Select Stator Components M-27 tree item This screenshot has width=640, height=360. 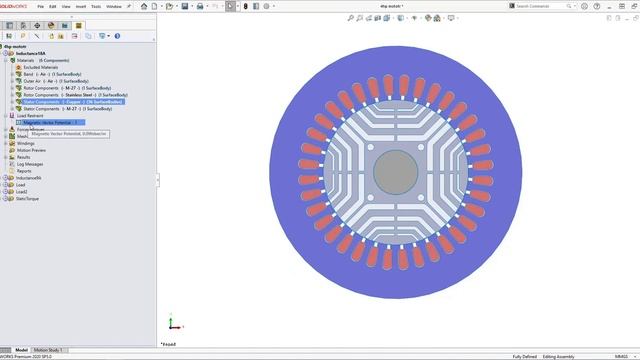tap(67, 109)
